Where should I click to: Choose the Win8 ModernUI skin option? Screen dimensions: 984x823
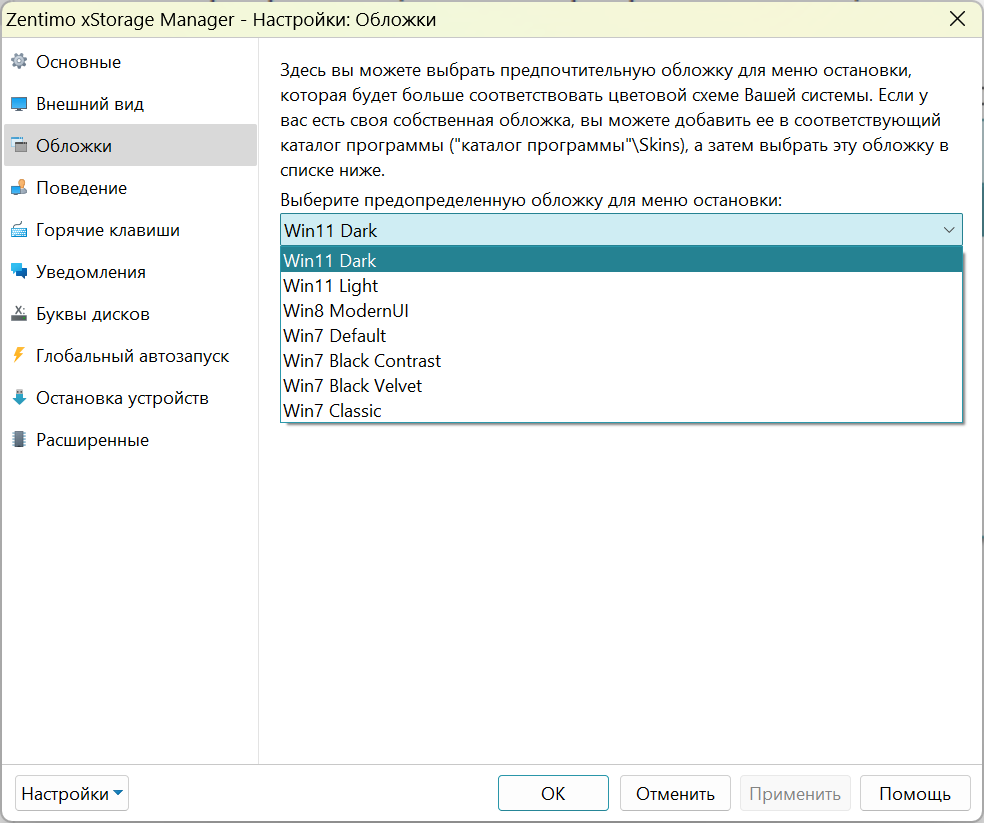621,311
